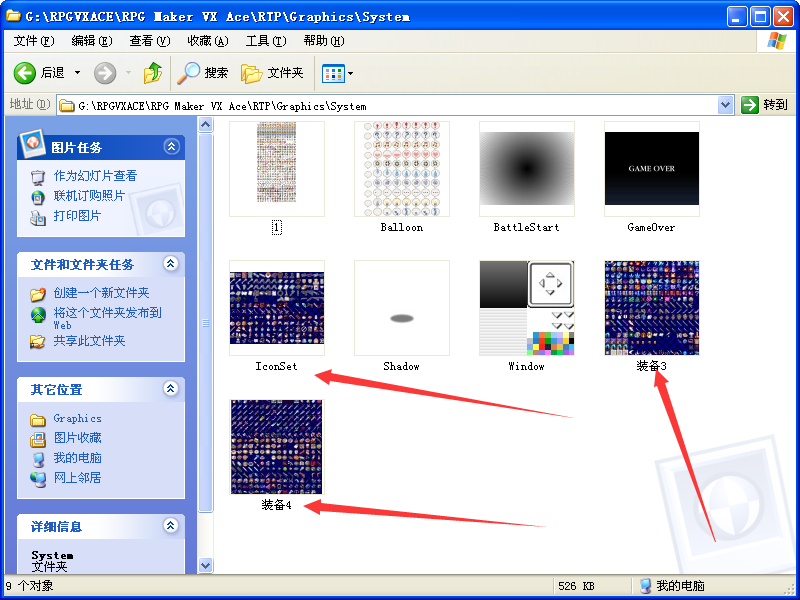Open the 编辑(E) menu
This screenshot has width=800, height=600.
pyautogui.click(x=92, y=41)
